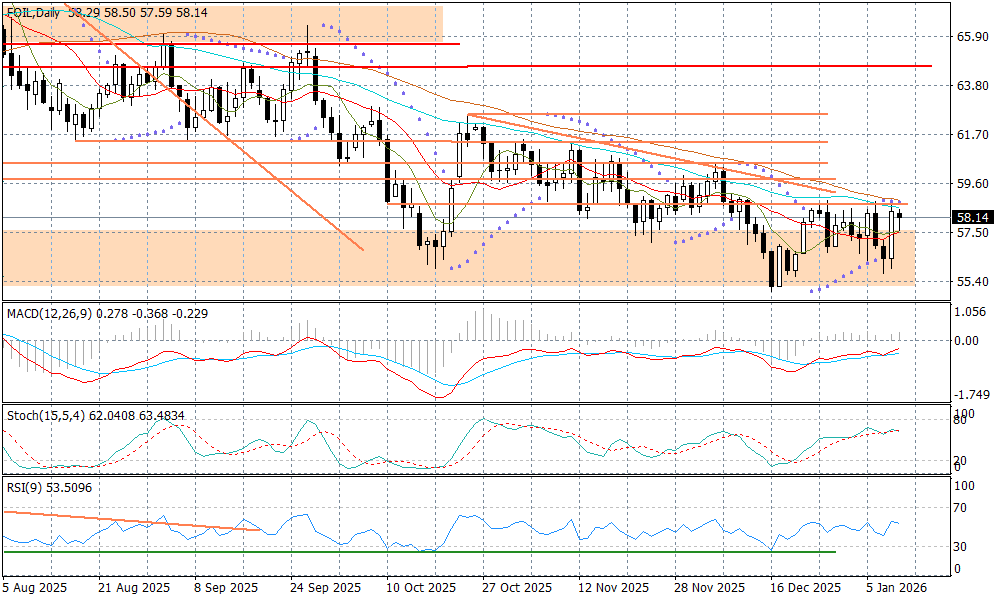Select the green horizontal line in RSI panel
This screenshot has height=600, width=1000.
pyautogui.click(x=400, y=551)
